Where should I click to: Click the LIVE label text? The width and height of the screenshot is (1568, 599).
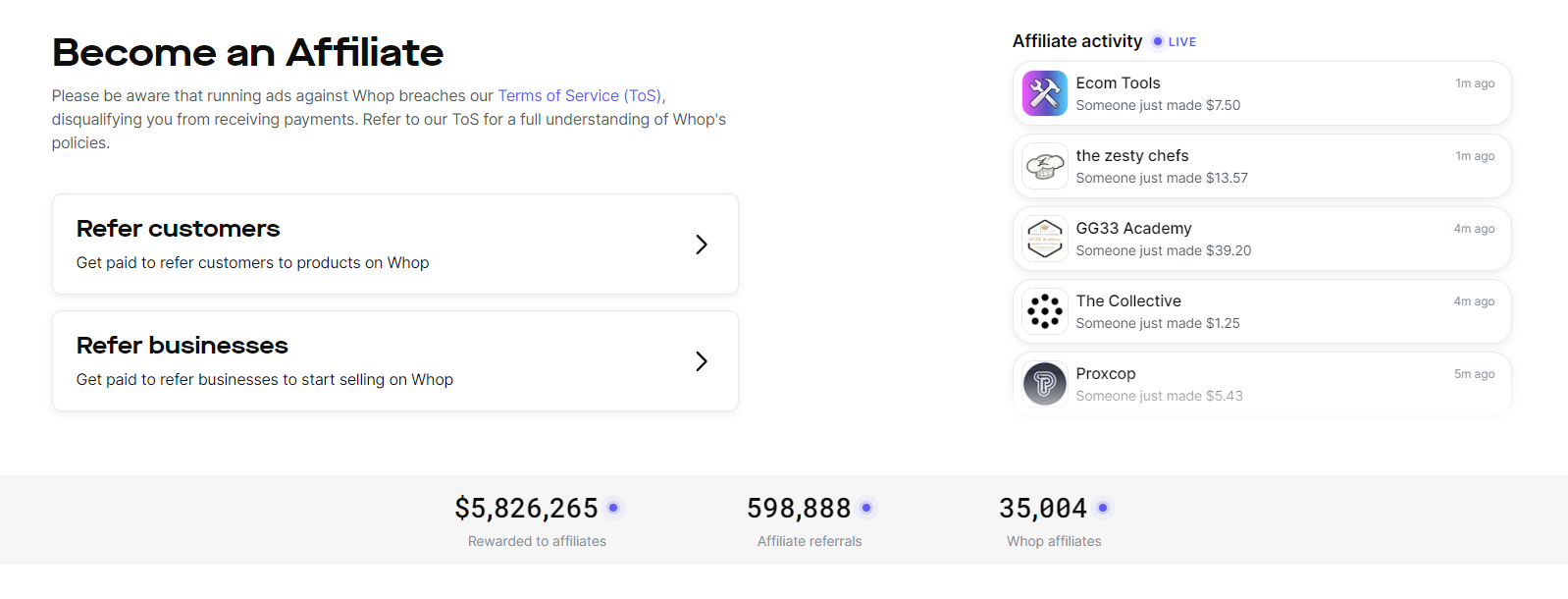(x=1182, y=42)
